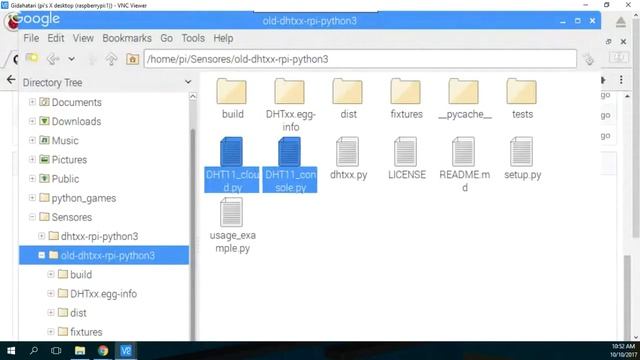Open the View menu
Viewport: 640px width, 360px height.
point(83,38)
